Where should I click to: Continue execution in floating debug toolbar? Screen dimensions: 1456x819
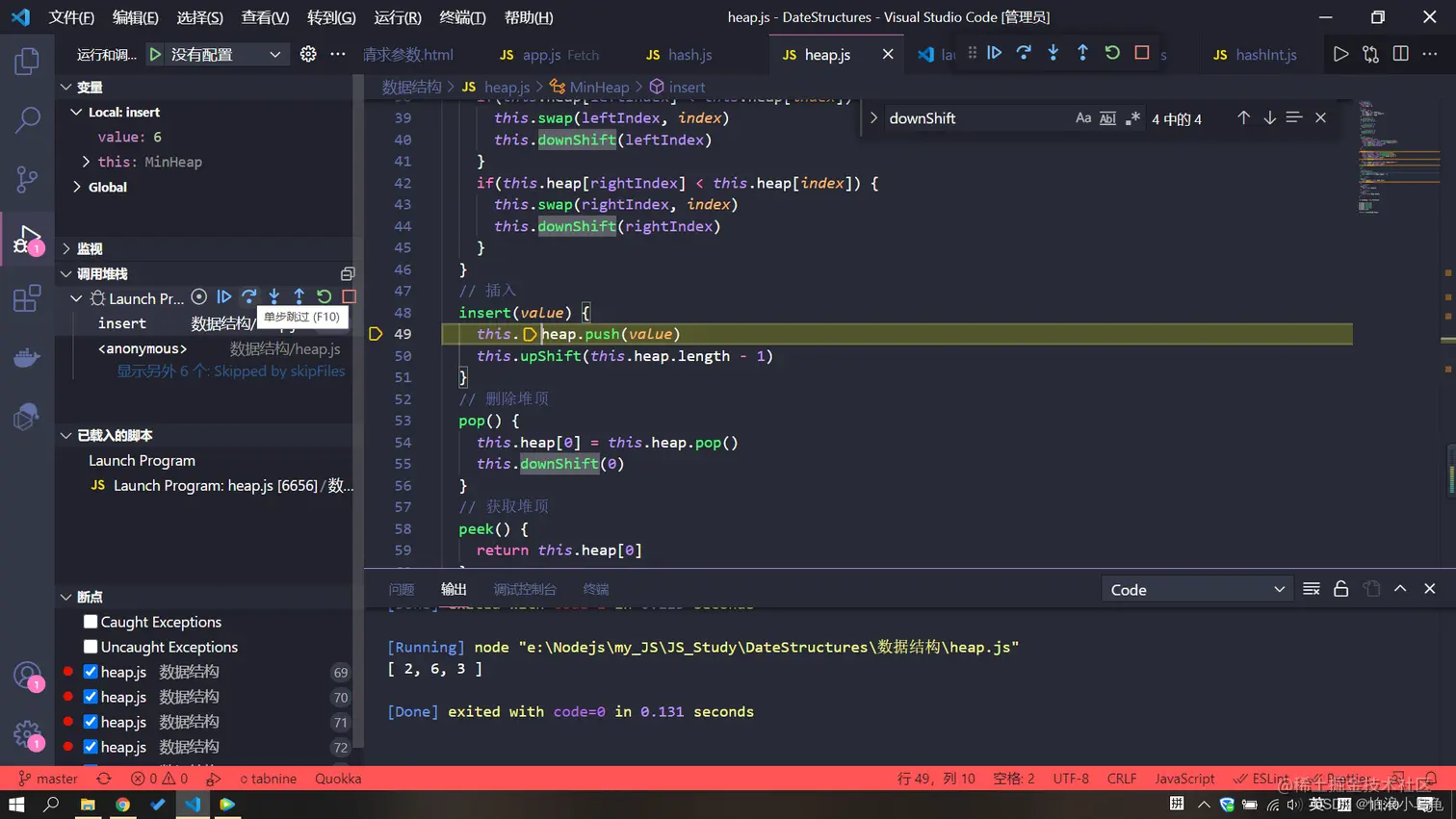coord(995,54)
